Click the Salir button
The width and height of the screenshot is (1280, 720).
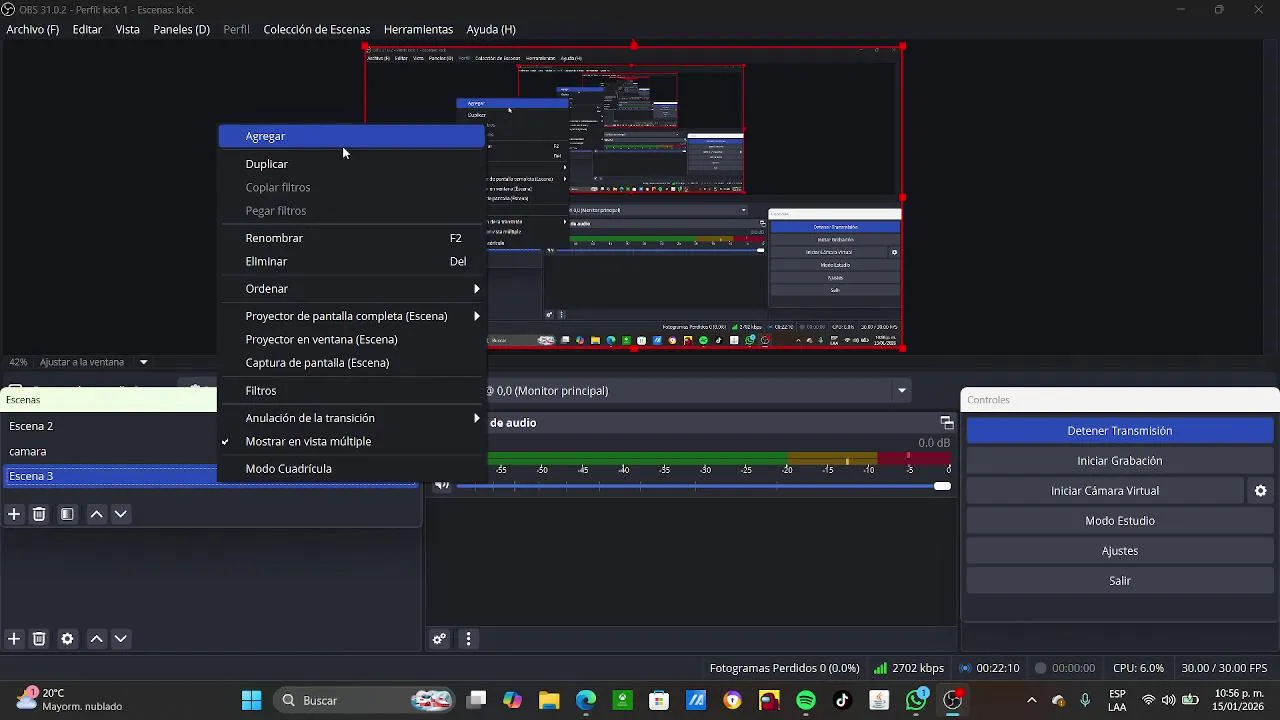pos(1119,581)
